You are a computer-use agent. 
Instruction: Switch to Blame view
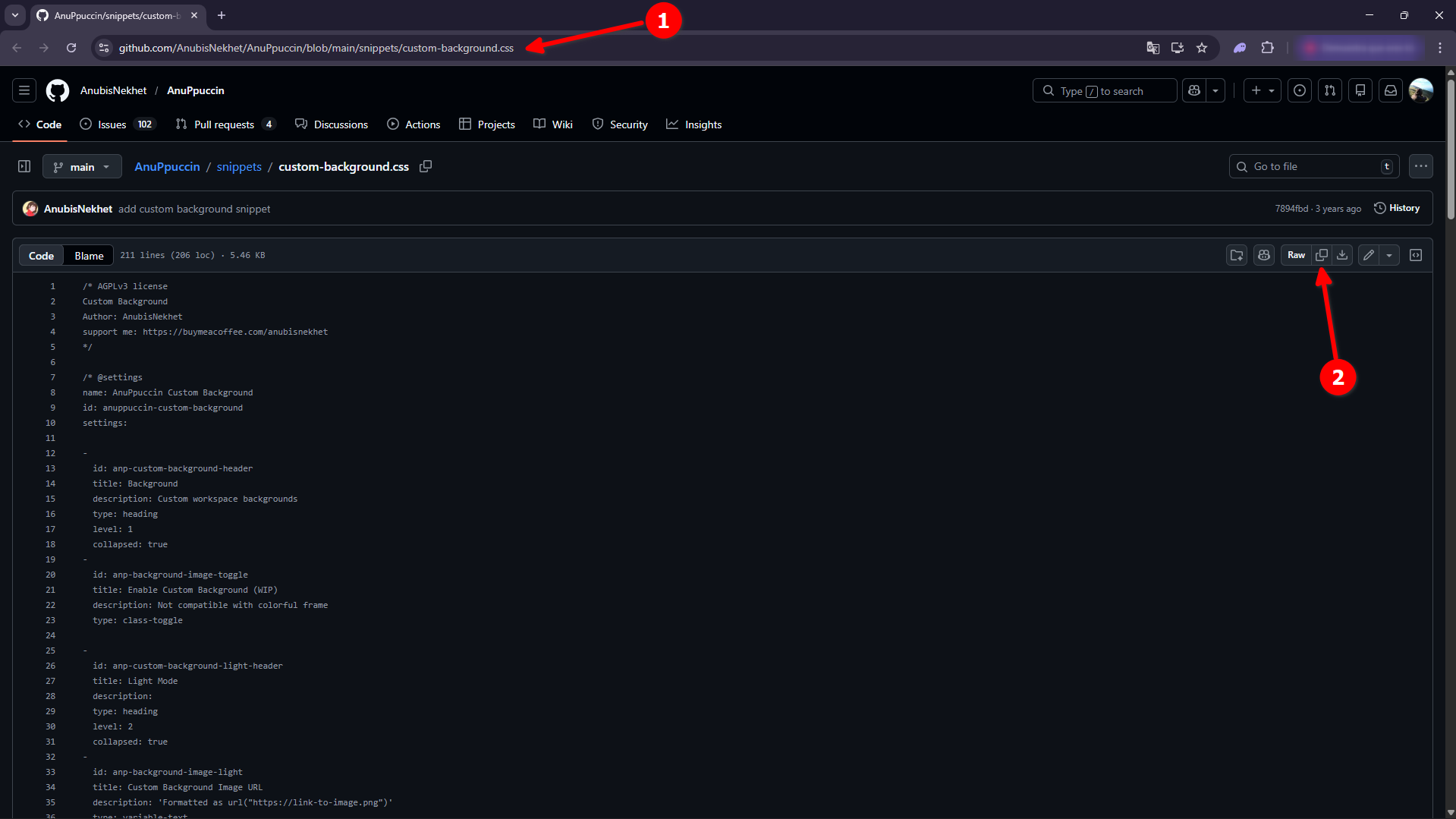click(x=89, y=256)
